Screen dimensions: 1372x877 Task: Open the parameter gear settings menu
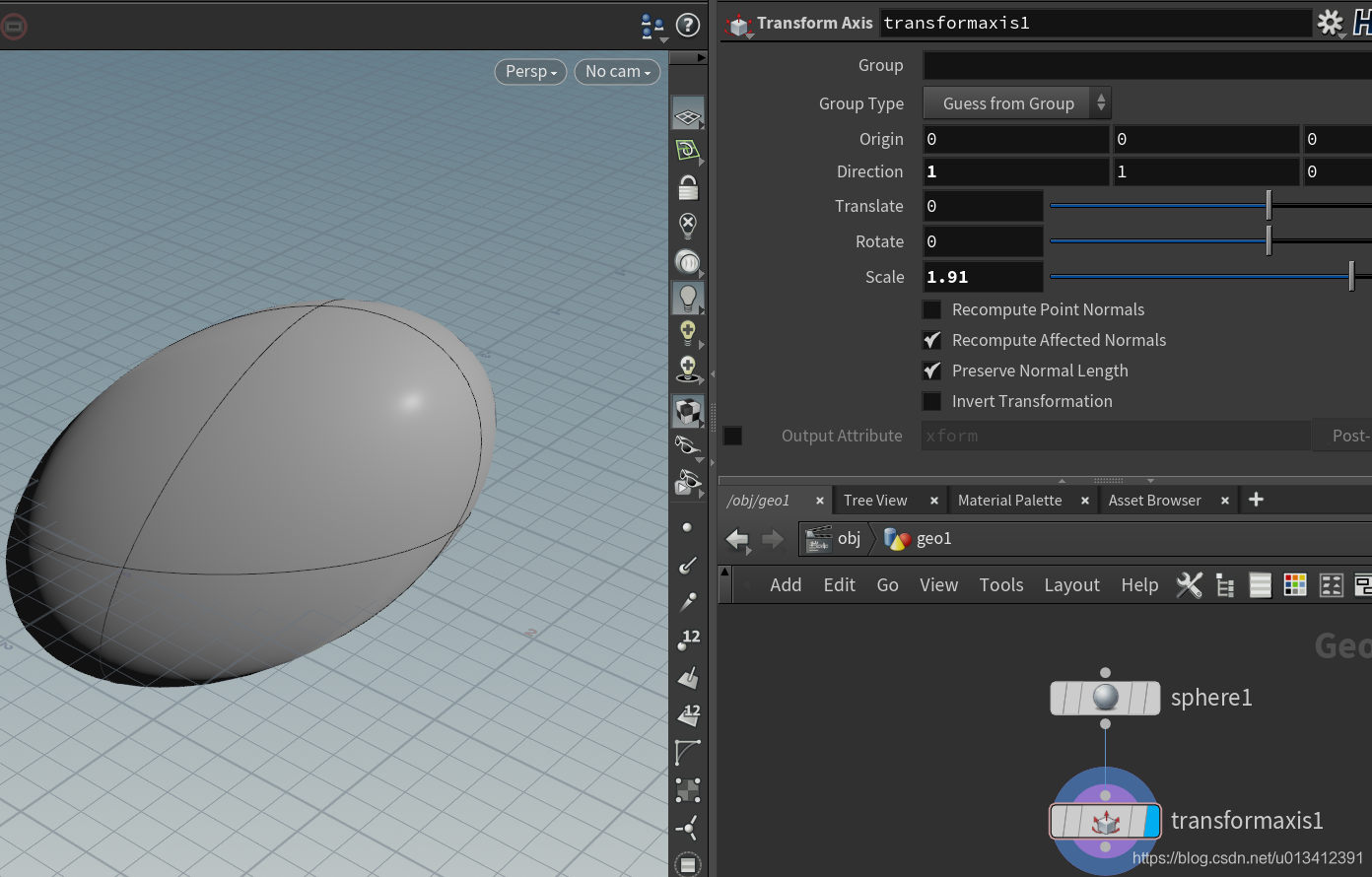click(1331, 23)
